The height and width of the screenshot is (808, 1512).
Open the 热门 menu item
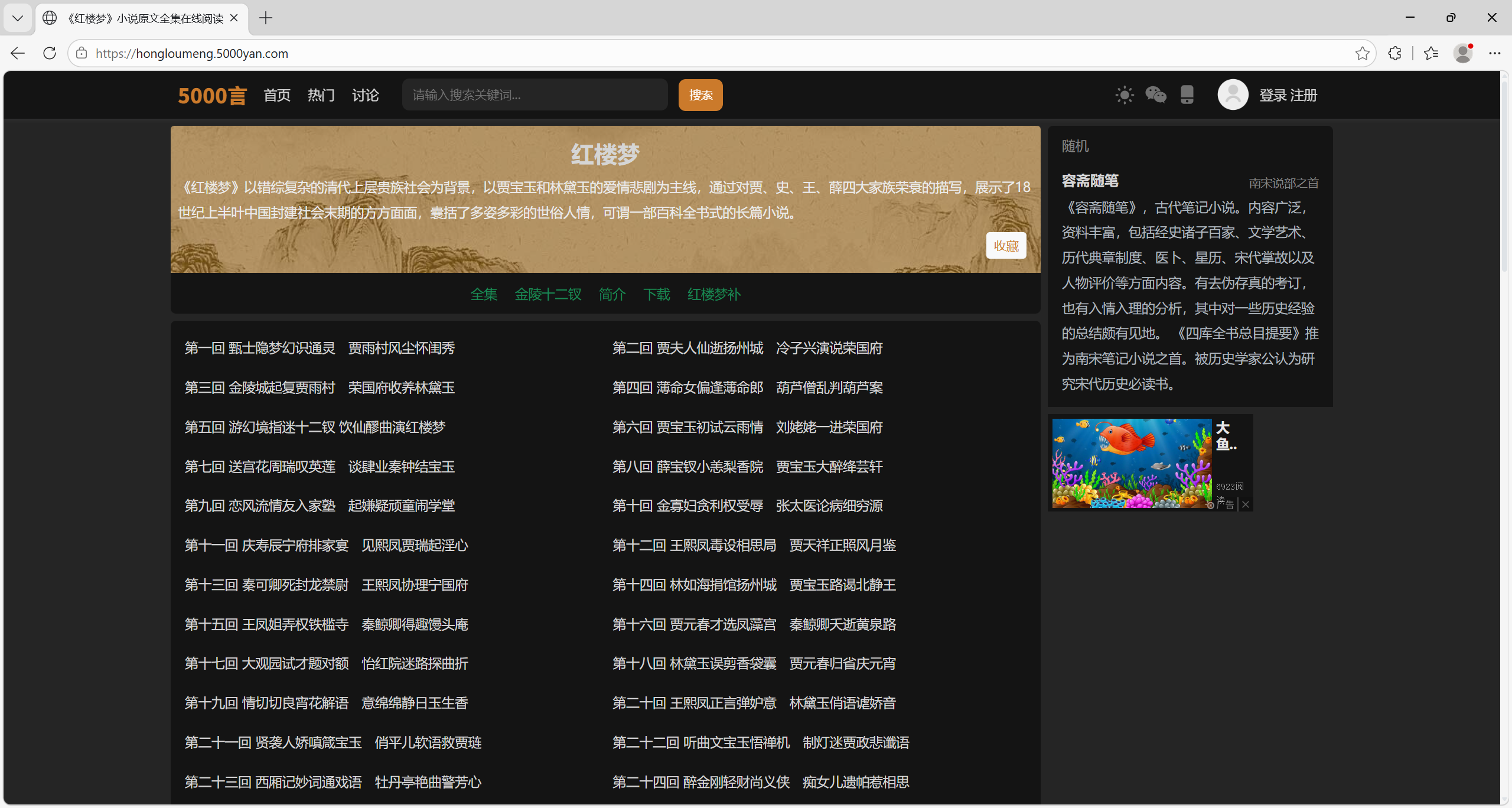click(x=321, y=95)
